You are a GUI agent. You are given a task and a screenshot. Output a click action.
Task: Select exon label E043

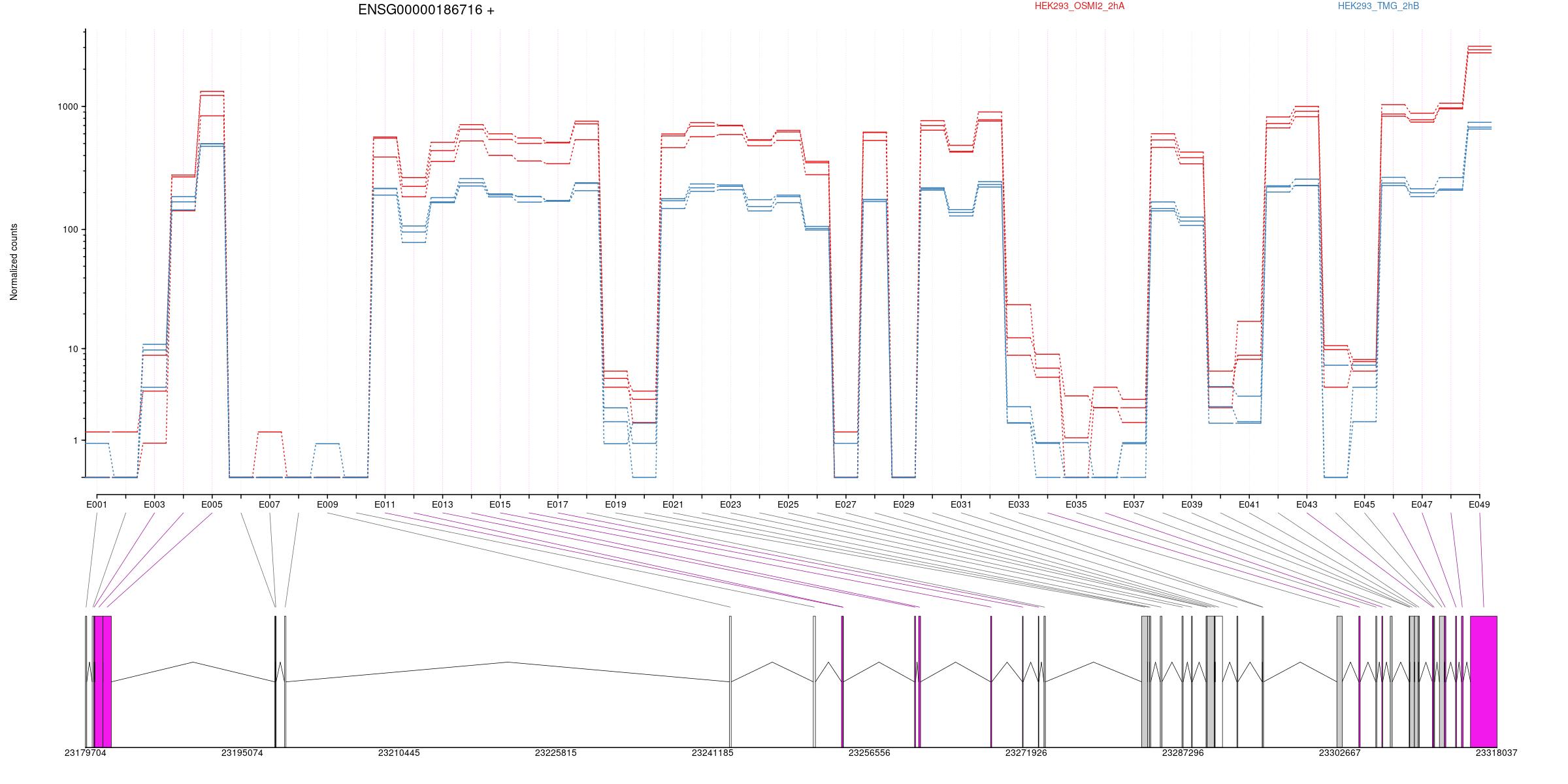click(1307, 504)
